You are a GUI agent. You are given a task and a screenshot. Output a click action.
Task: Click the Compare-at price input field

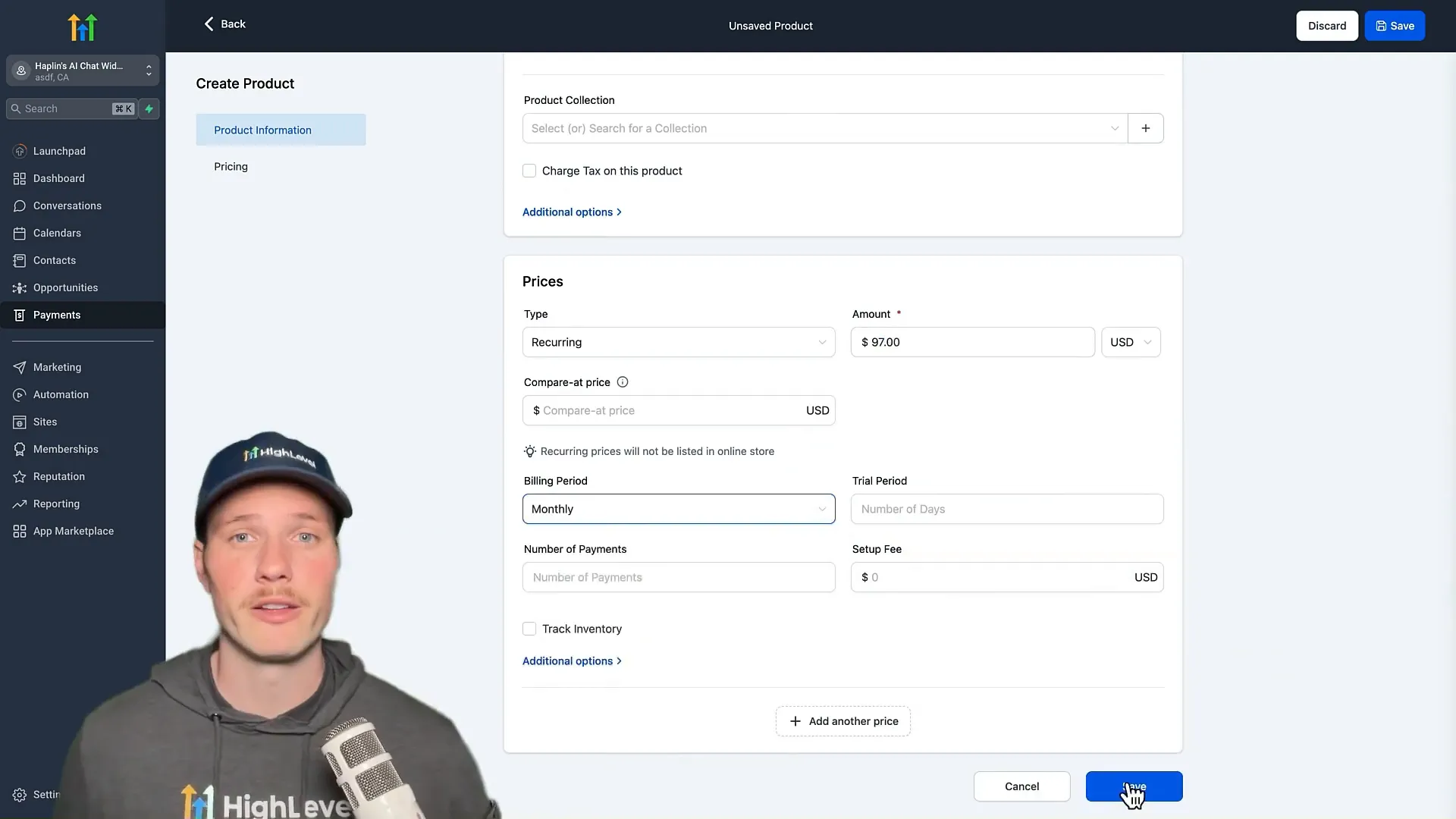[679, 410]
